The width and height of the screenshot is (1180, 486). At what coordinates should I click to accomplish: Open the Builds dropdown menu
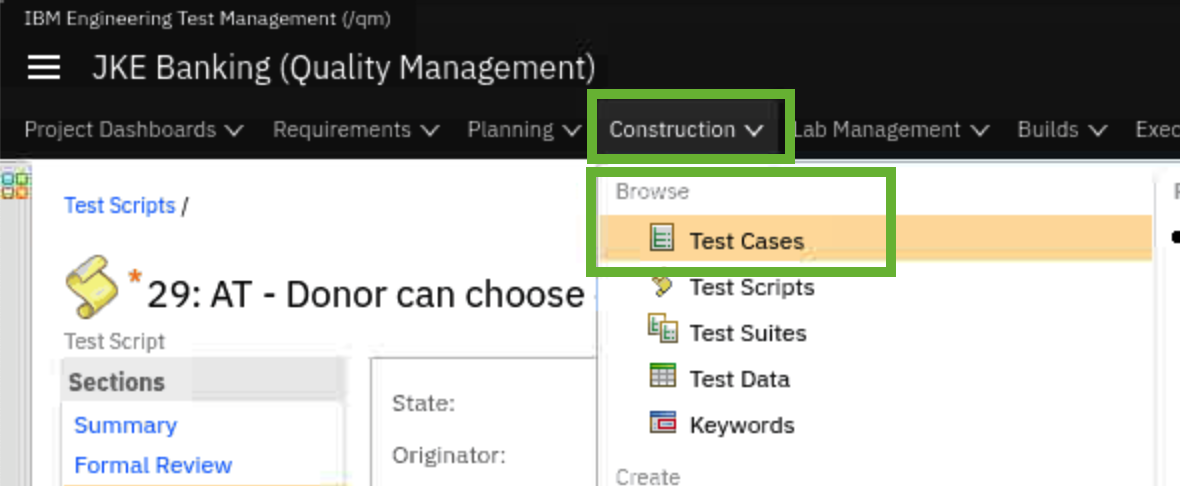[1061, 130]
